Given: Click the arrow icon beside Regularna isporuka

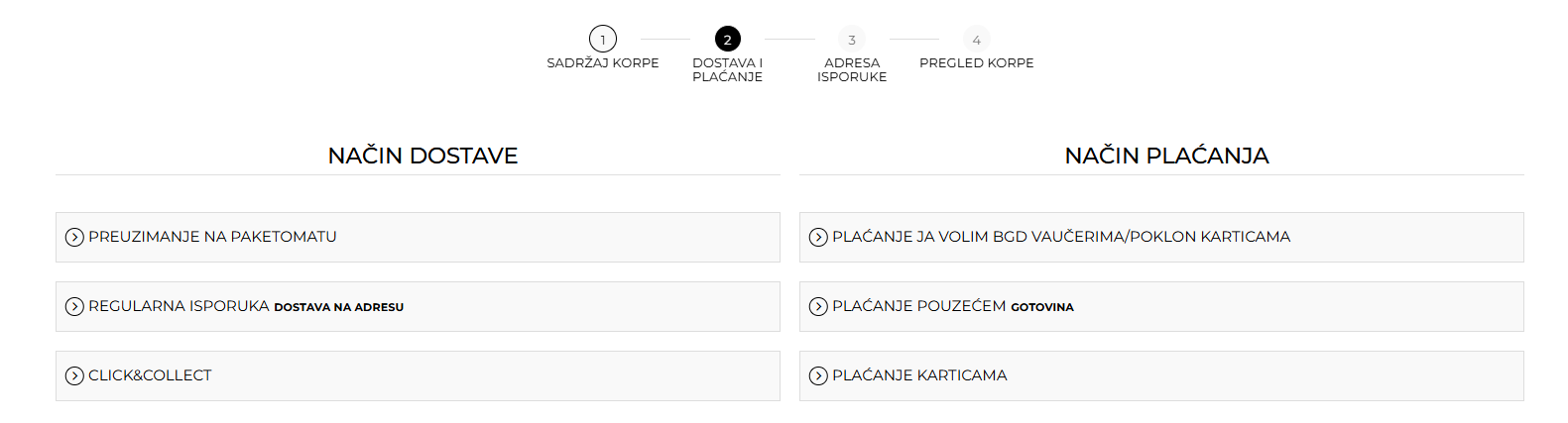Looking at the screenshot, I should (74, 306).
